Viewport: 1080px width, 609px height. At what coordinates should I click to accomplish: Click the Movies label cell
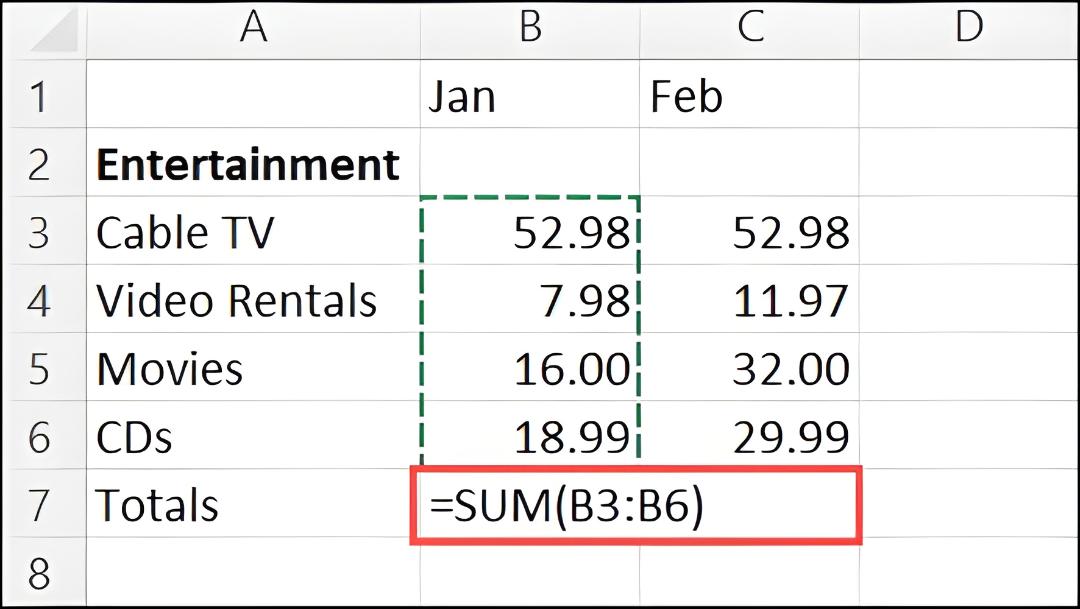point(253,367)
